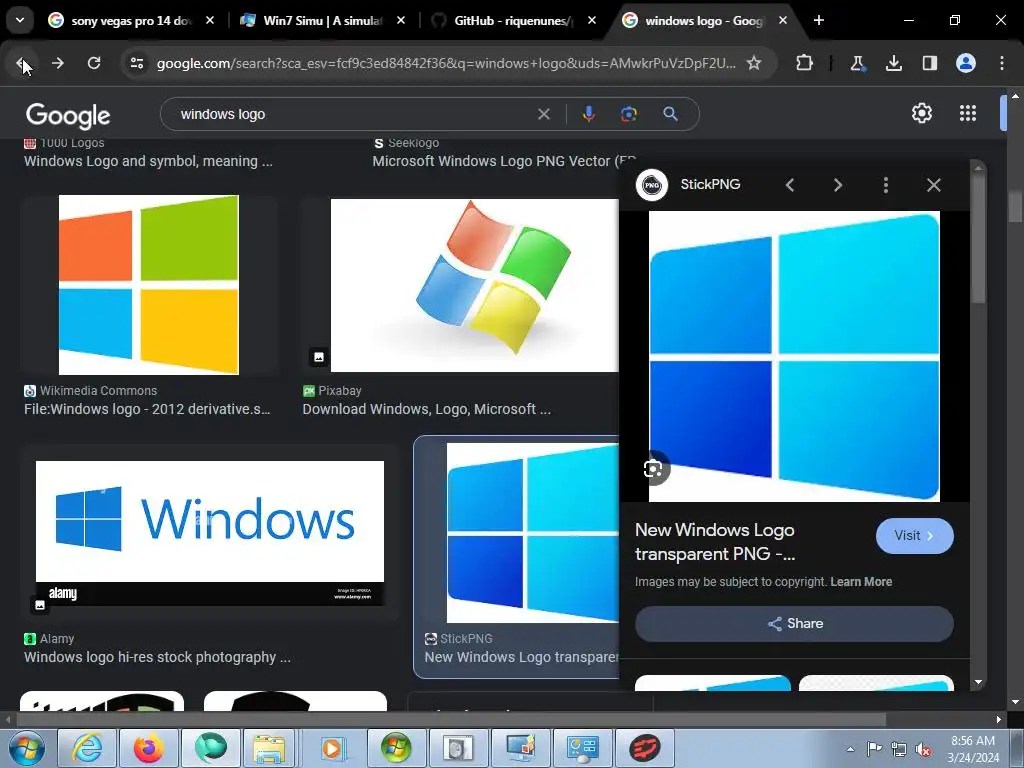Open New Windows Logo transparent PNG title
This screenshot has height=768, width=1024.
point(715,542)
